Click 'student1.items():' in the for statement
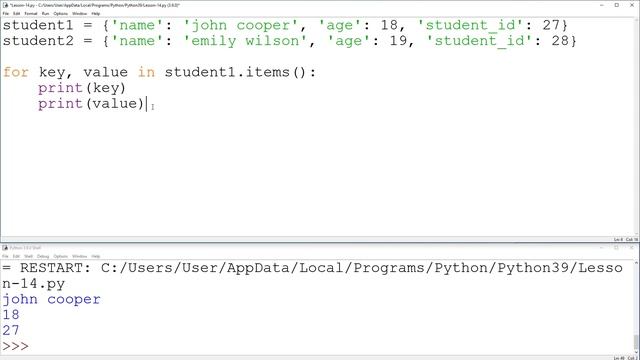The width and height of the screenshot is (640, 360). (240, 72)
